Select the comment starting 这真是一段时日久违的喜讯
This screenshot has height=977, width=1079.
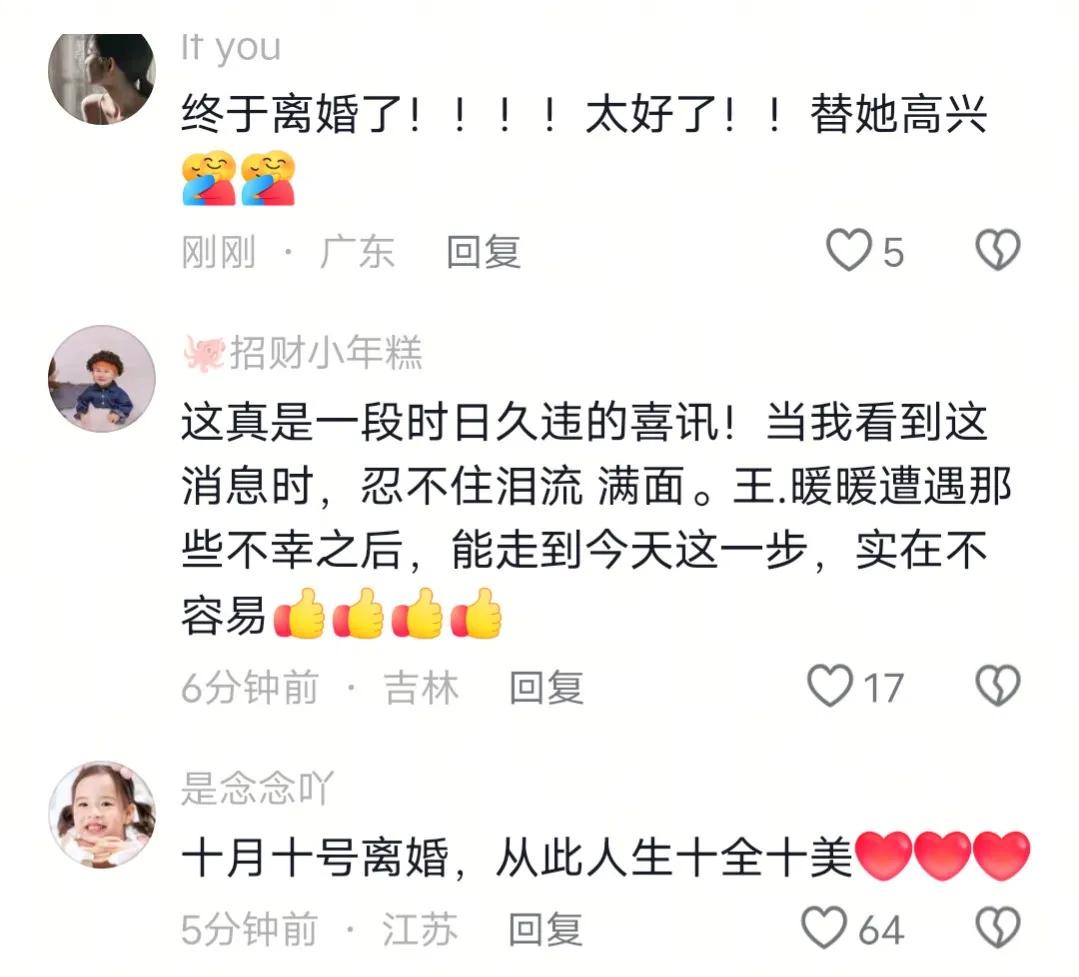click(596, 519)
